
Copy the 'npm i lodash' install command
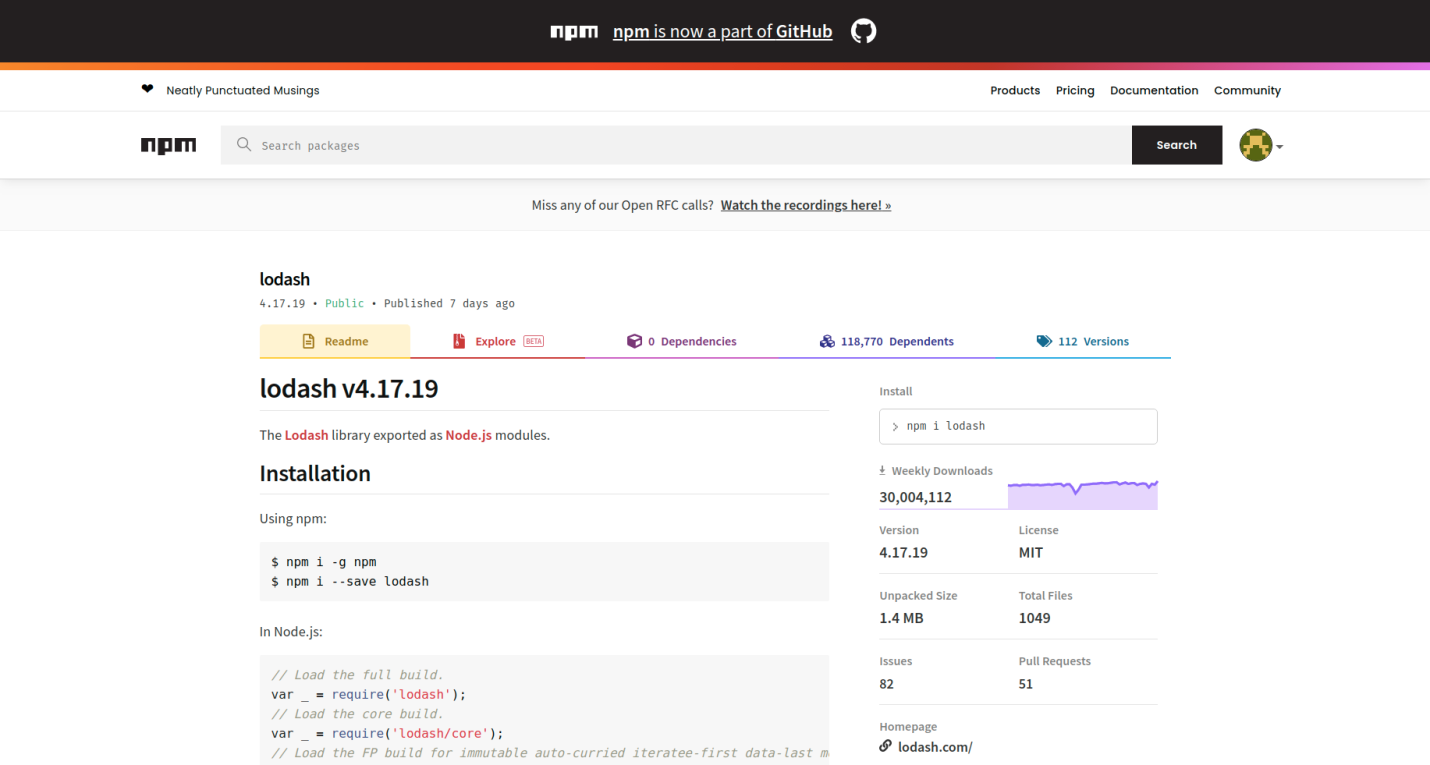click(1018, 426)
